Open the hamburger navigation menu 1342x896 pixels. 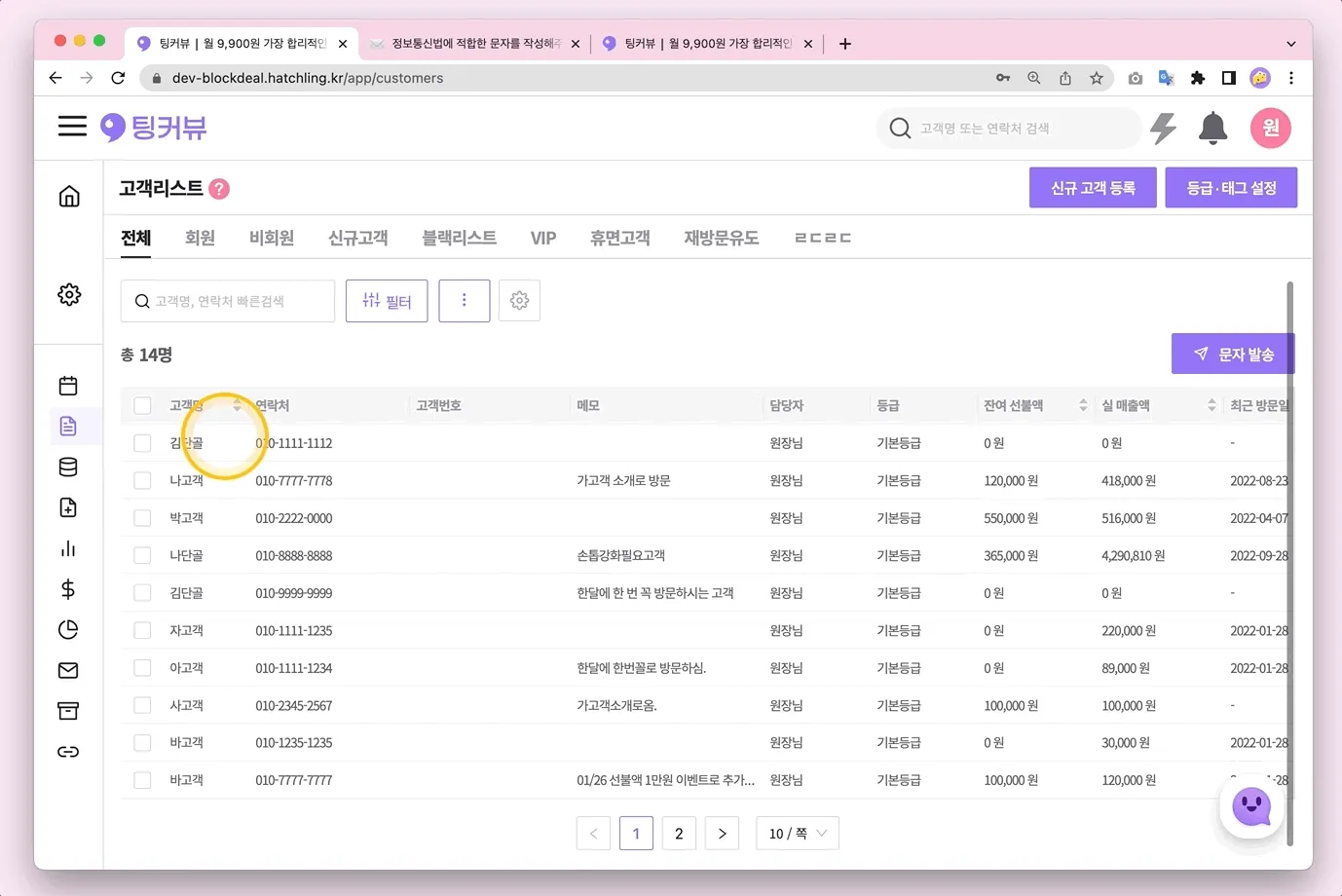coord(72,127)
